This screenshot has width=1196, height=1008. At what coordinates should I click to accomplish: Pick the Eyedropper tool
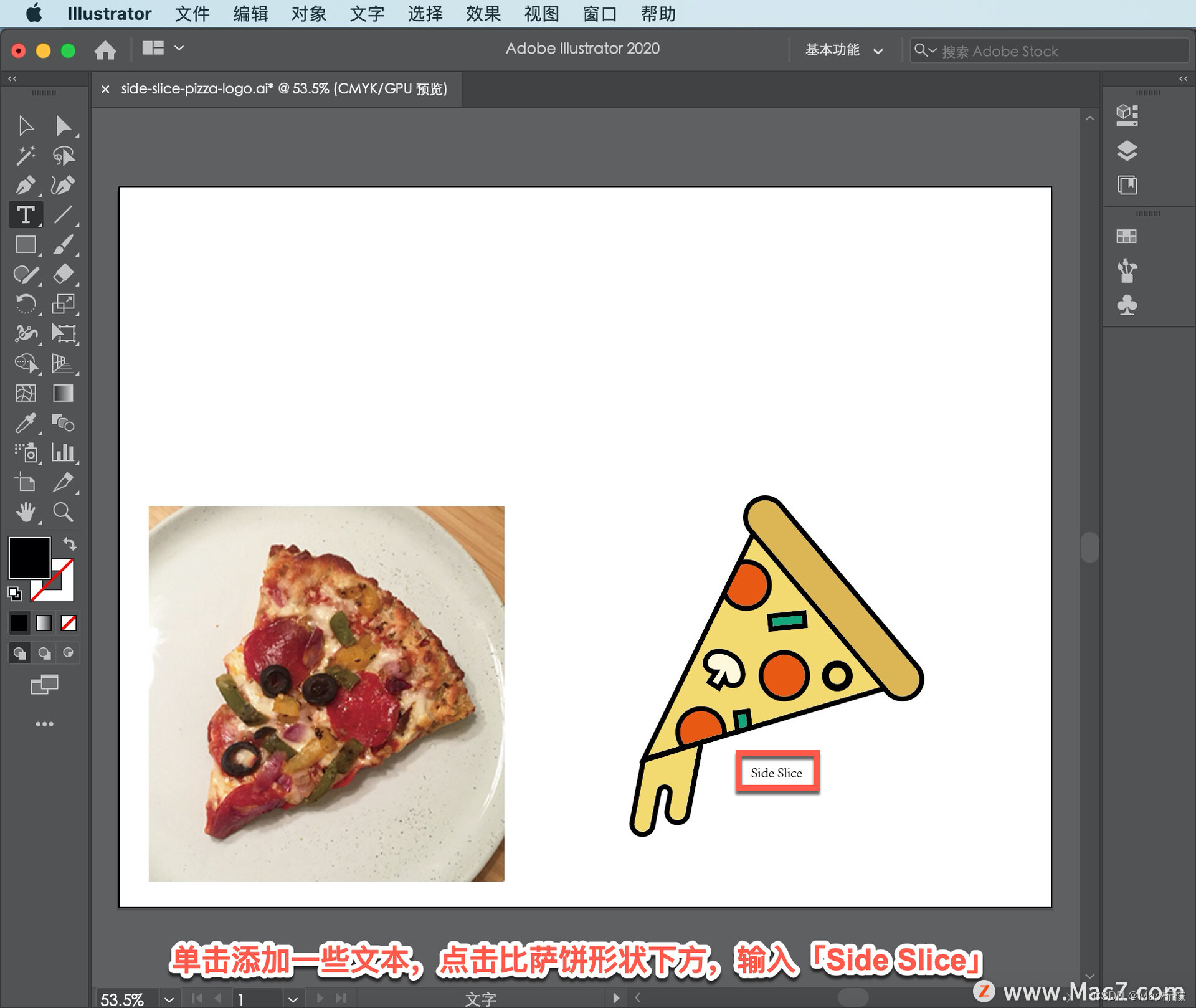(x=25, y=423)
